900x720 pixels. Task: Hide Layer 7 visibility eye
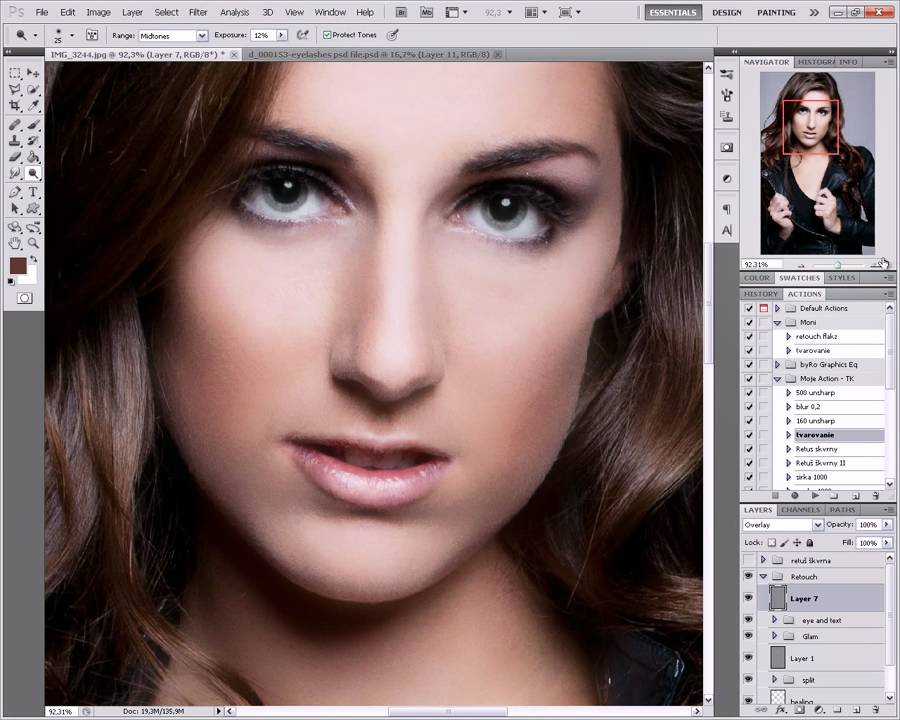tap(748, 598)
